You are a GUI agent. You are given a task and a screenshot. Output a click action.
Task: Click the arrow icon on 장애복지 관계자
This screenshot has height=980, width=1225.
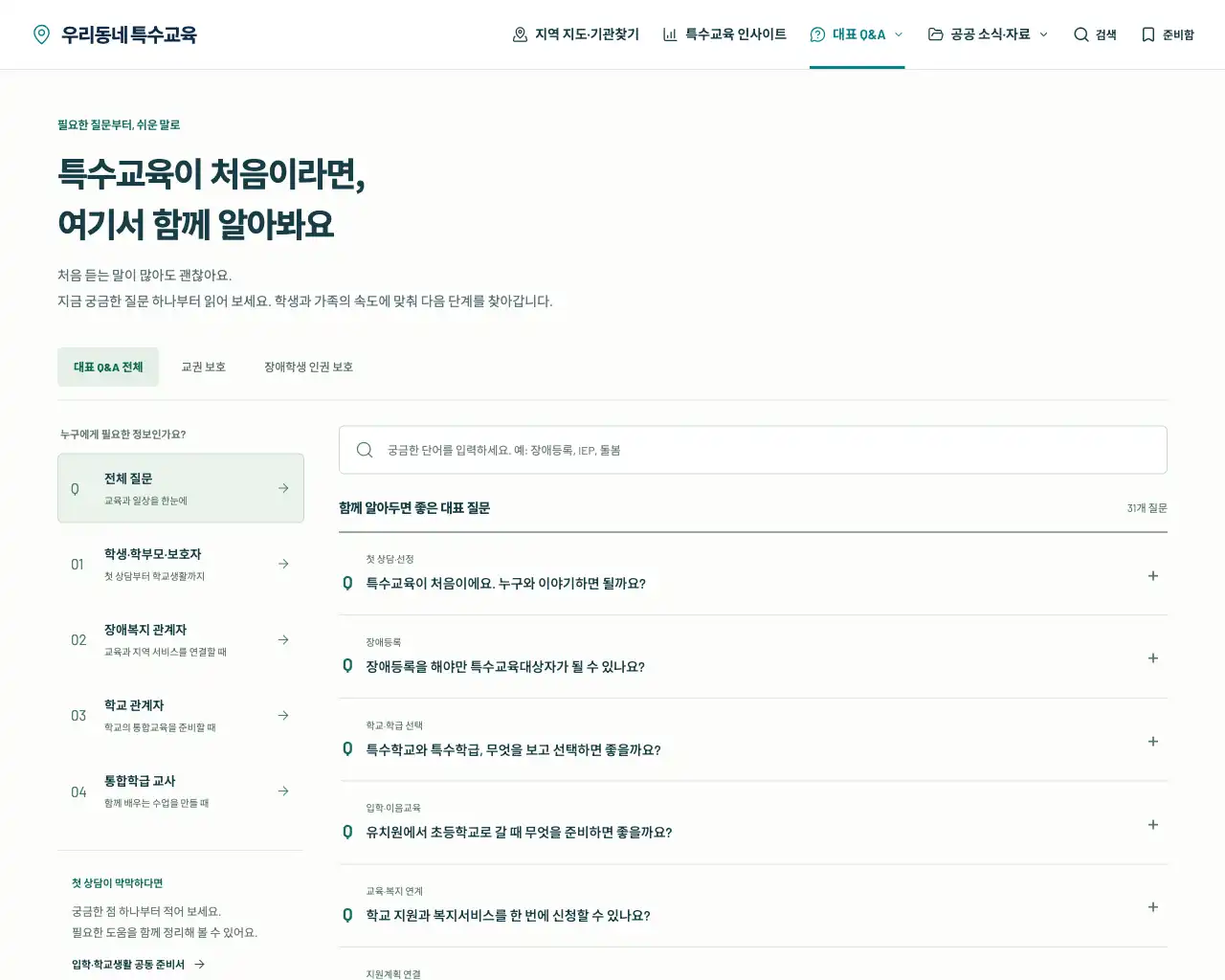[x=283, y=639]
